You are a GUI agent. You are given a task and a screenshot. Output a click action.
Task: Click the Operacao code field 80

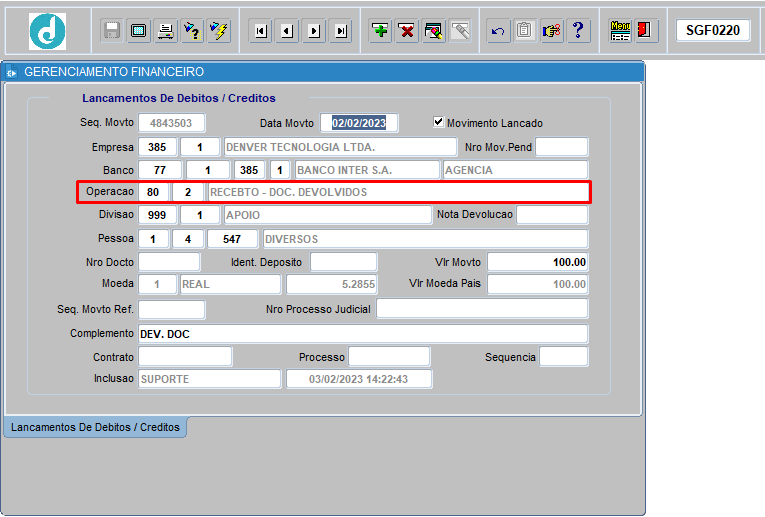153,192
